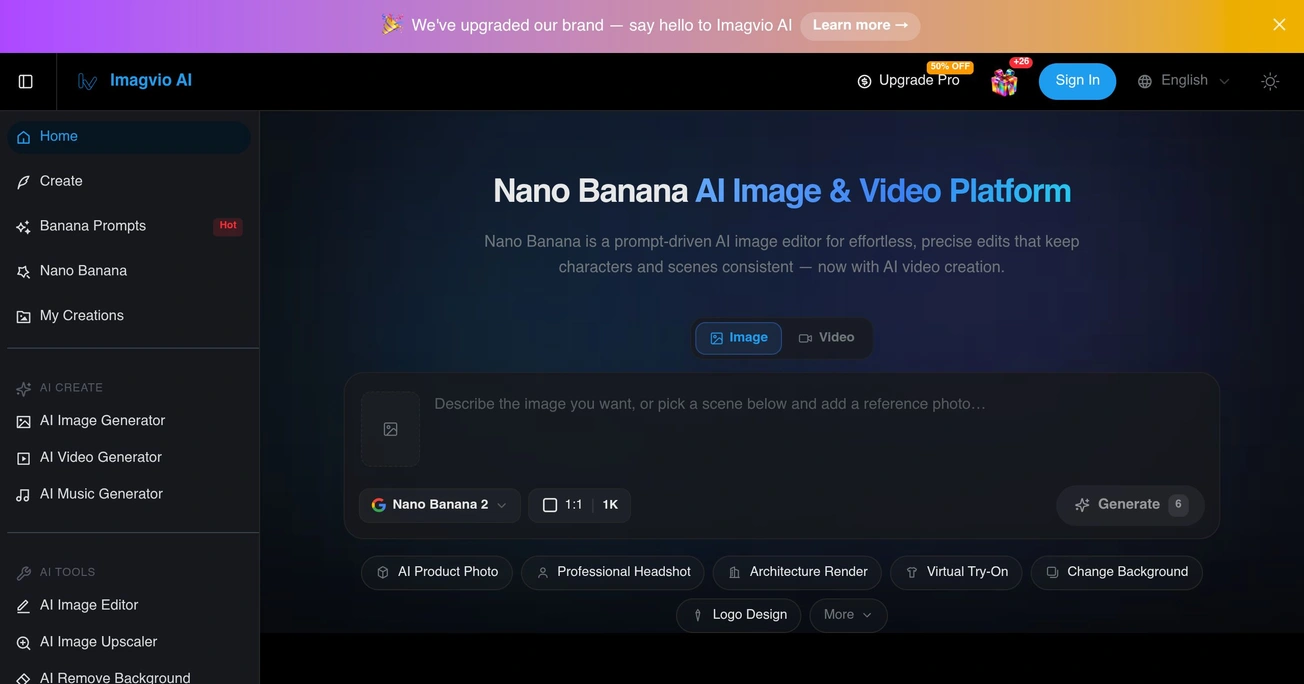Click the magnifier icon beside AI Image Upscaler
Image resolution: width=1304 pixels, height=684 pixels.
point(23,644)
